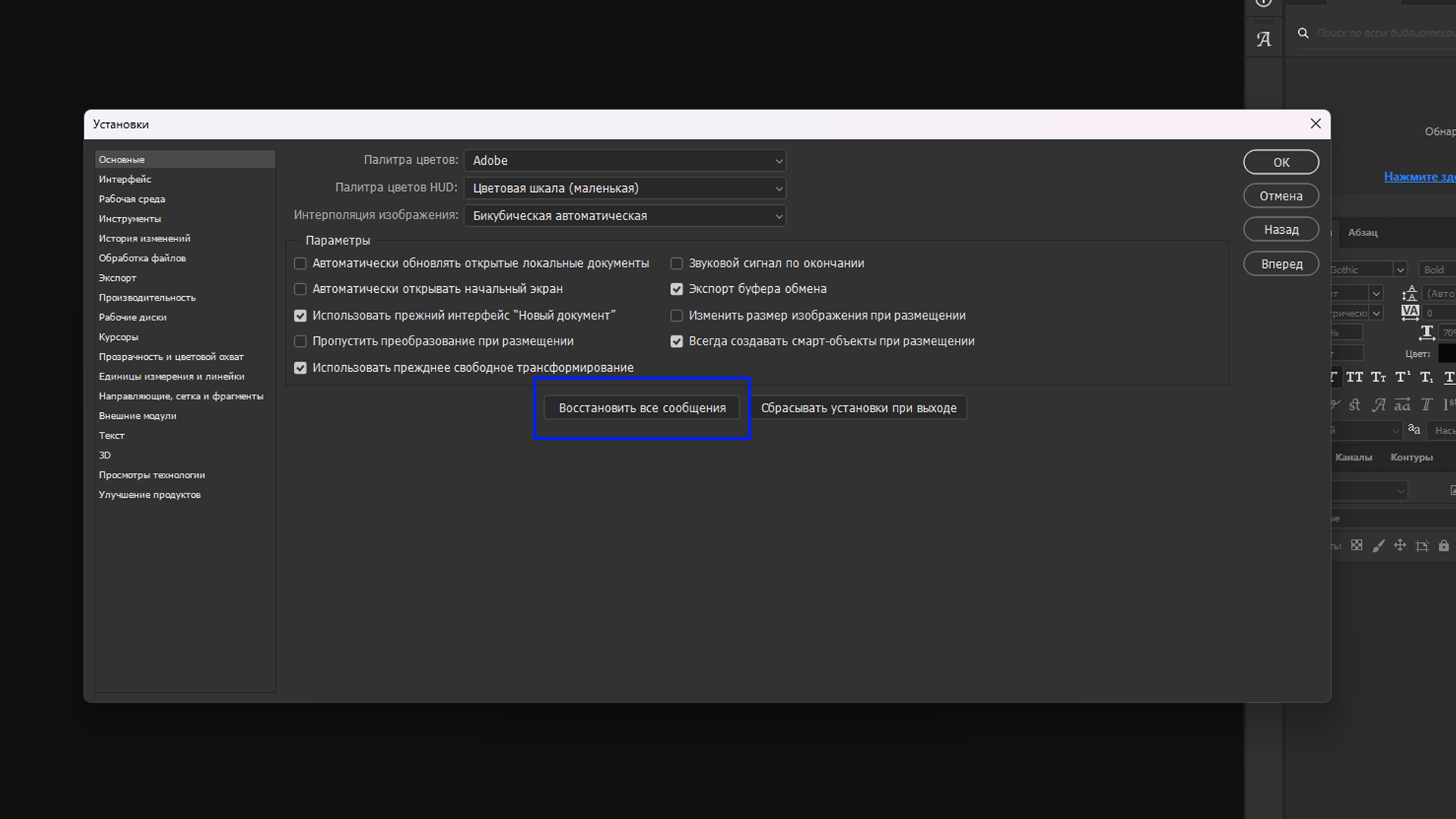Expand Палитра цветов HUD dropdown

[x=624, y=188]
